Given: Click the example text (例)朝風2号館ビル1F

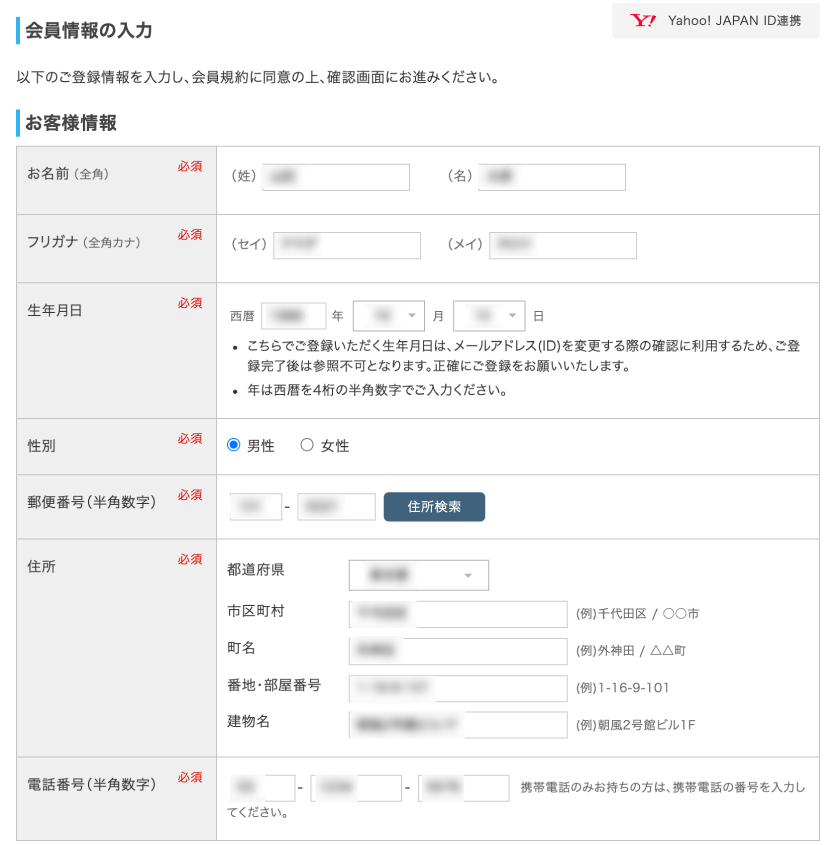Looking at the screenshot, I should pyautogui.click(x=636, y=725).
